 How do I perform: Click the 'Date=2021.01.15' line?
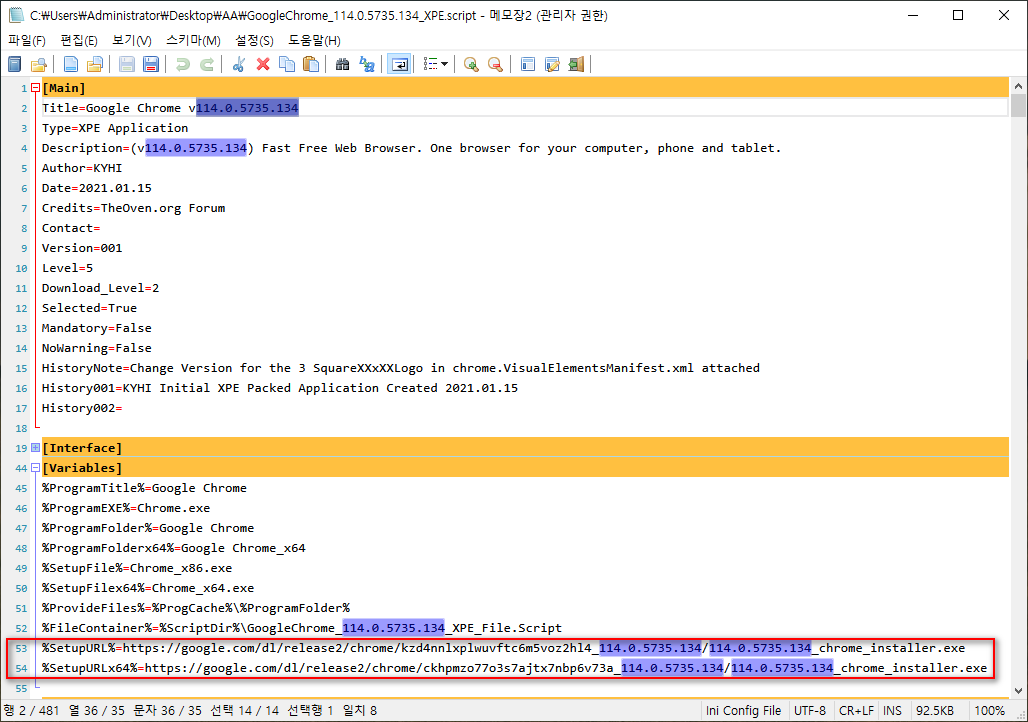click(96, 188)
